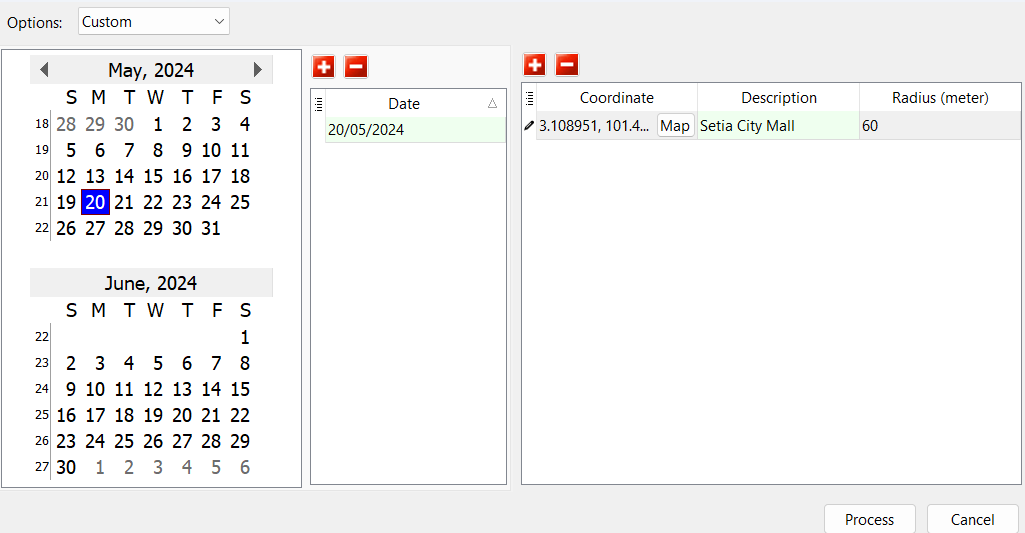
Task: Select the 20/05/2024 date row
Action: click(x=415, y=130)
